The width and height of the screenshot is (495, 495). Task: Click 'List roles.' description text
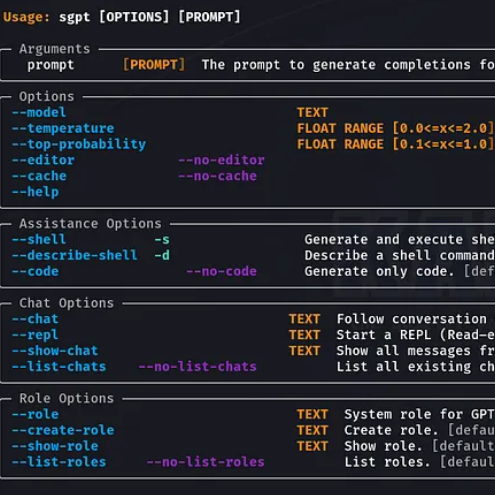click(x=387, y=462)
